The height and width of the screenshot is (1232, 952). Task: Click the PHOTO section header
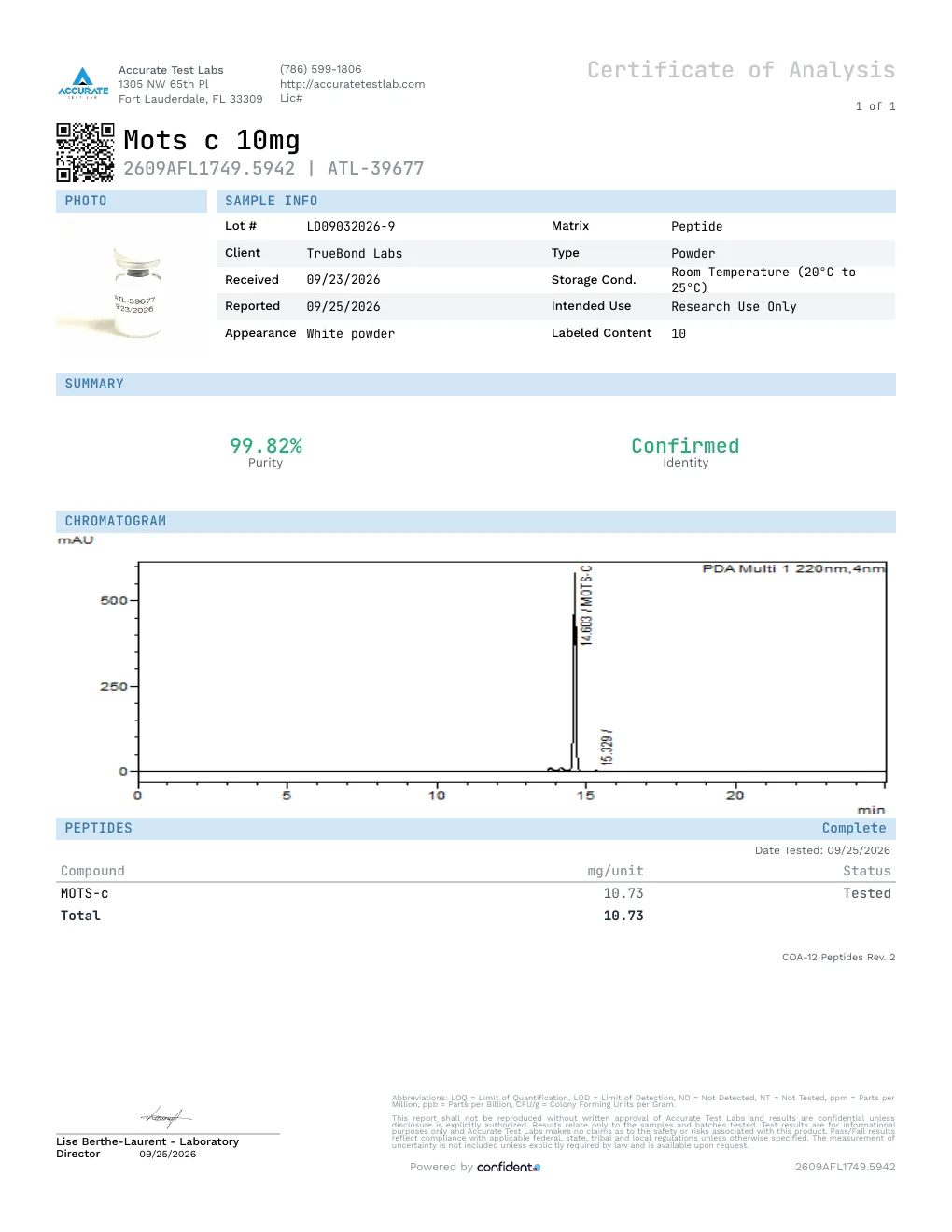point(131,201)
